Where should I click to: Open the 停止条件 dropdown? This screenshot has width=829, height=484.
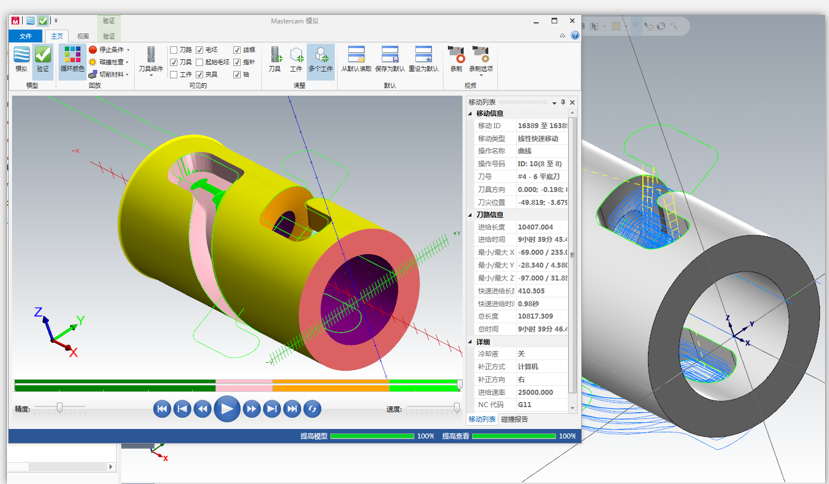(x=108, y=49)
